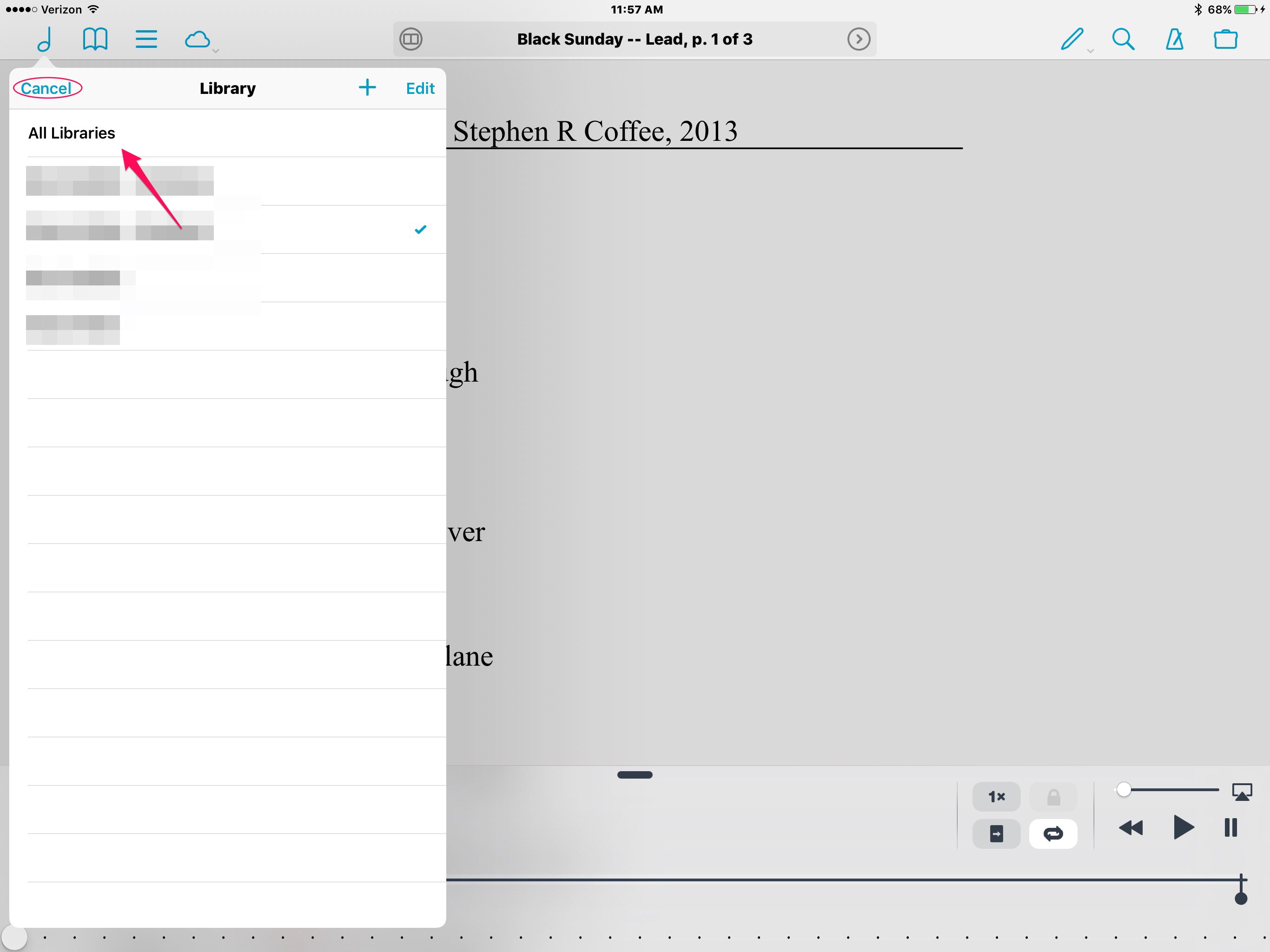Open the setlists three-line icon
Image resolution: width=1270 pixels, height=952 pixels.
(x=146, y=39)
